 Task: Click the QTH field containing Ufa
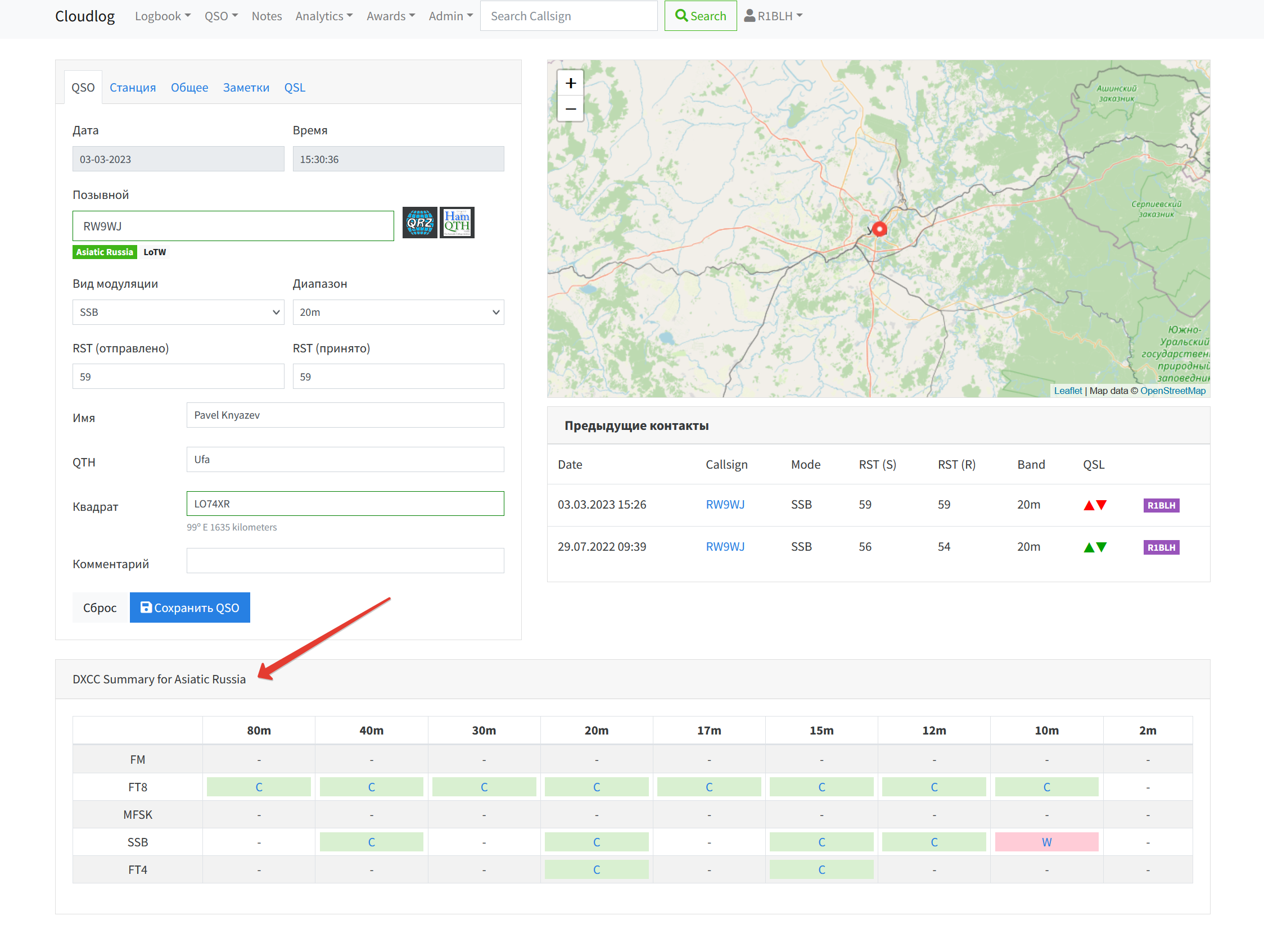(x=345, y=460)
